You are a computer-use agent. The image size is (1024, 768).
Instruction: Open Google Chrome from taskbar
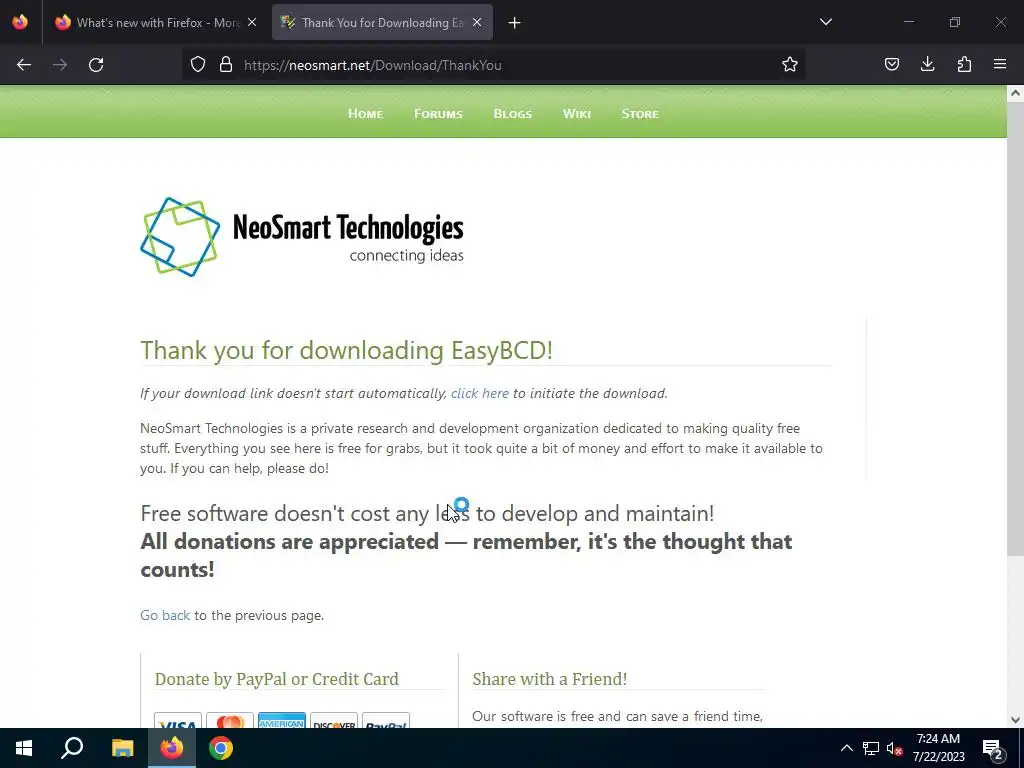(221, 748)
